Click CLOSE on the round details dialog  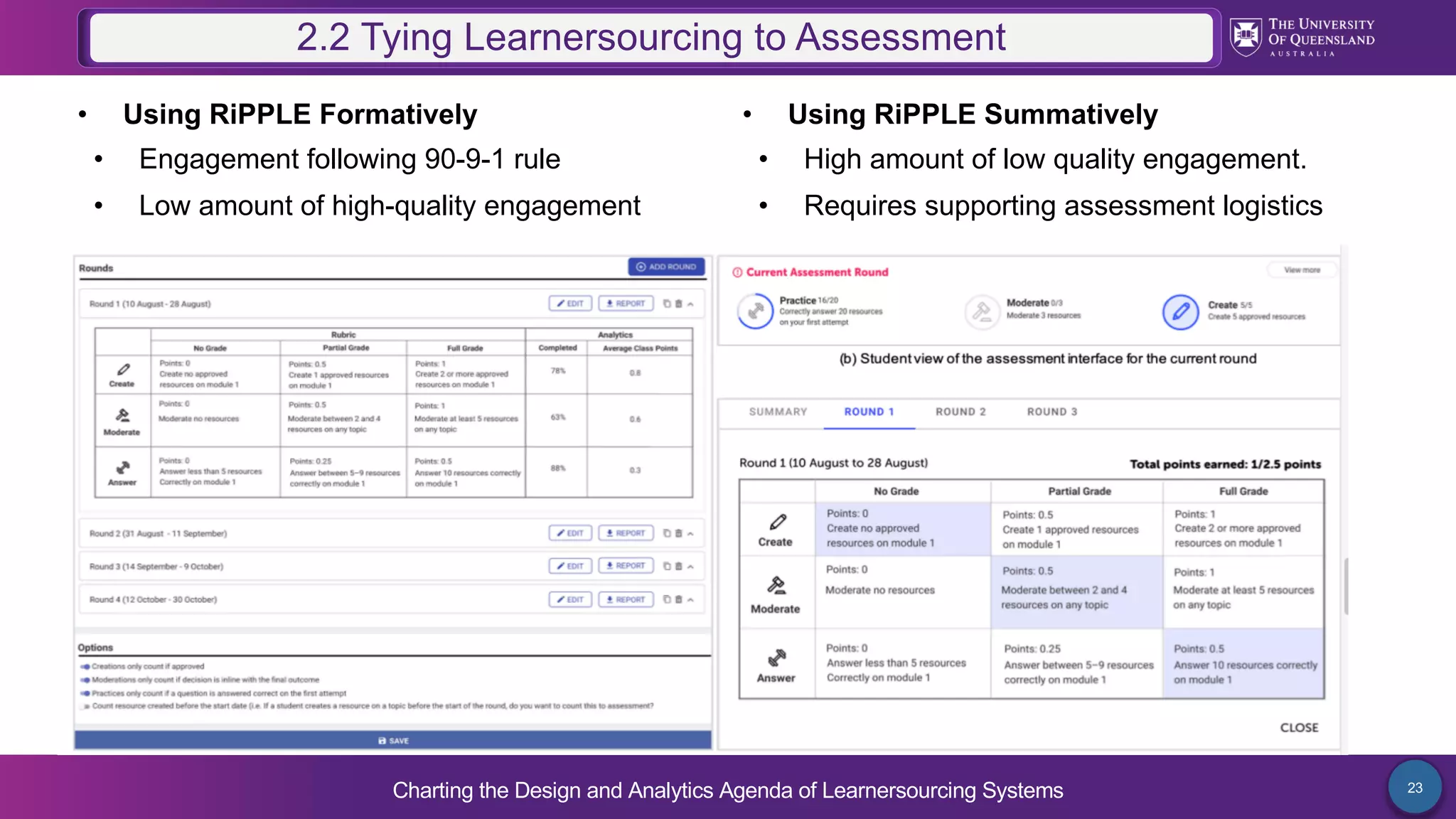pos(1299,727)
